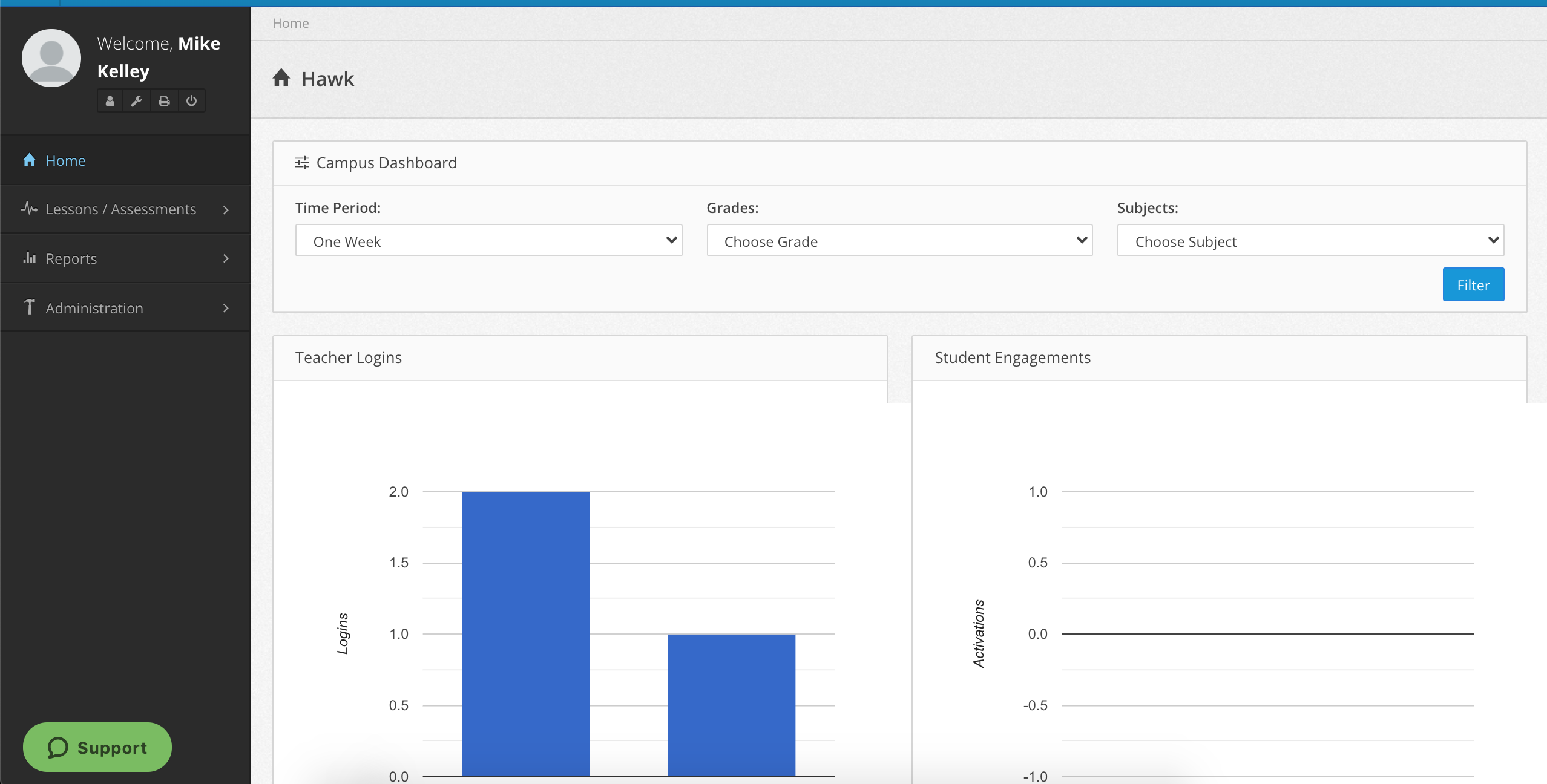1547x784 pixels.
Task: Log out using the power icon
Action: [x=191, y=101]
